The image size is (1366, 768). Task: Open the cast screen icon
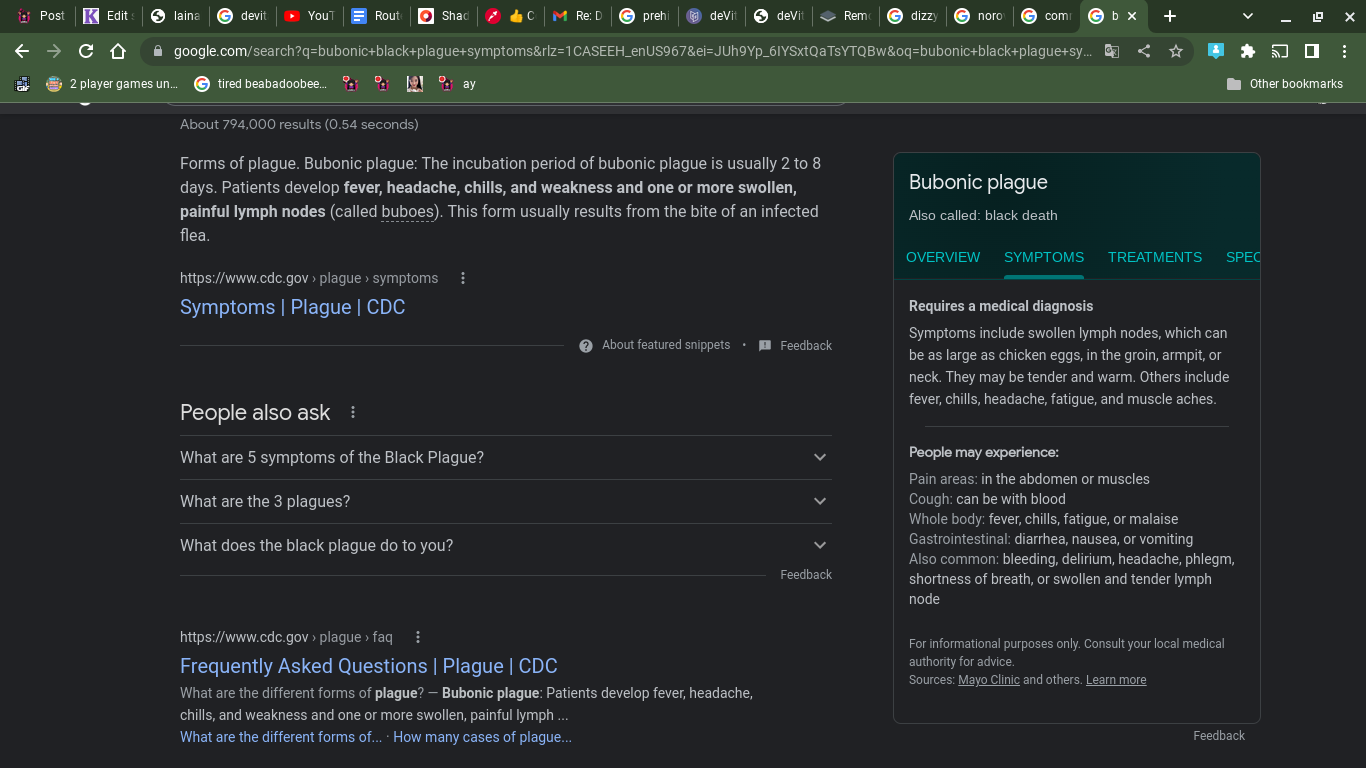click(1280, 51)
